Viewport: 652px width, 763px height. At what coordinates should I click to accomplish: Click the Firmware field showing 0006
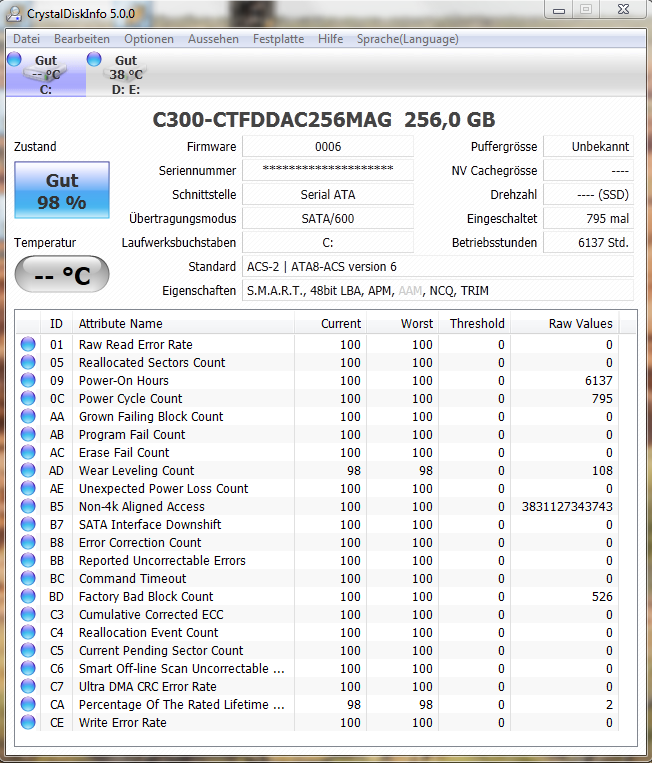[x=328, y=146]
